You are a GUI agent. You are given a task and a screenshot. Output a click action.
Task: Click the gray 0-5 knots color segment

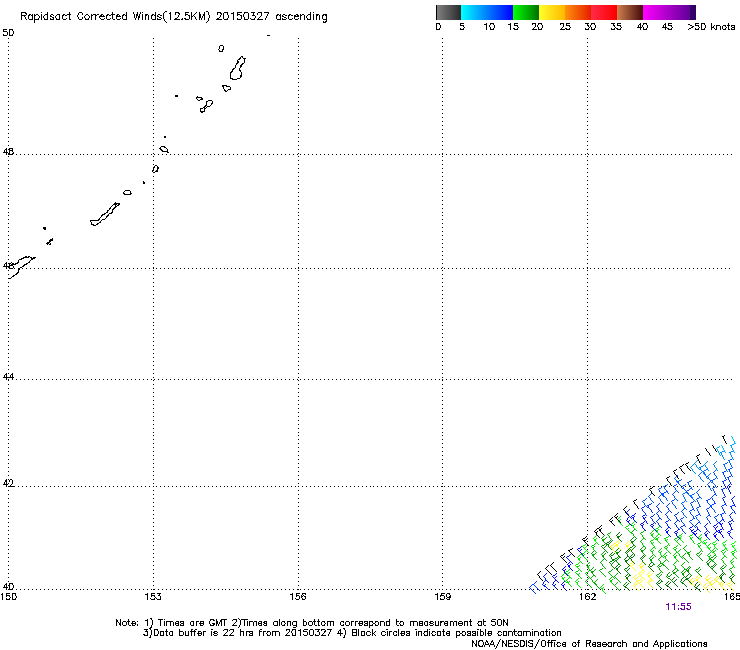(448, 12)
